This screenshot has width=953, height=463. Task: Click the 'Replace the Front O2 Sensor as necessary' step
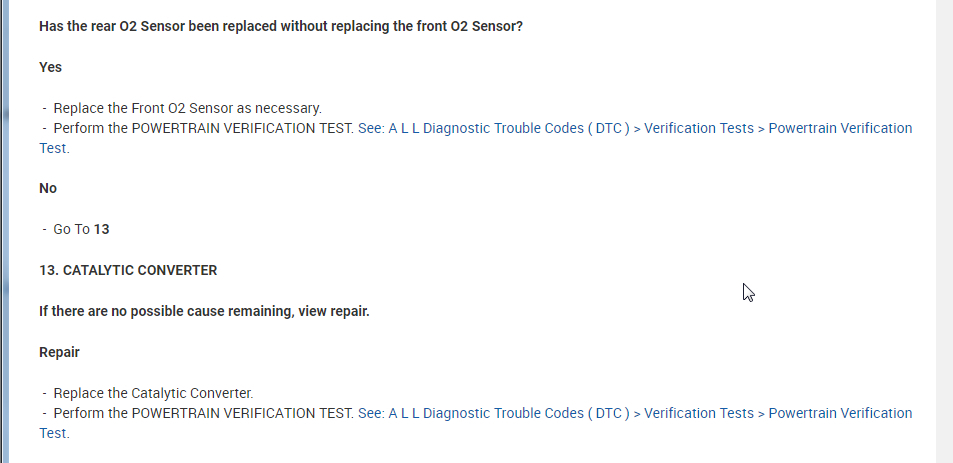pos(187,108)
